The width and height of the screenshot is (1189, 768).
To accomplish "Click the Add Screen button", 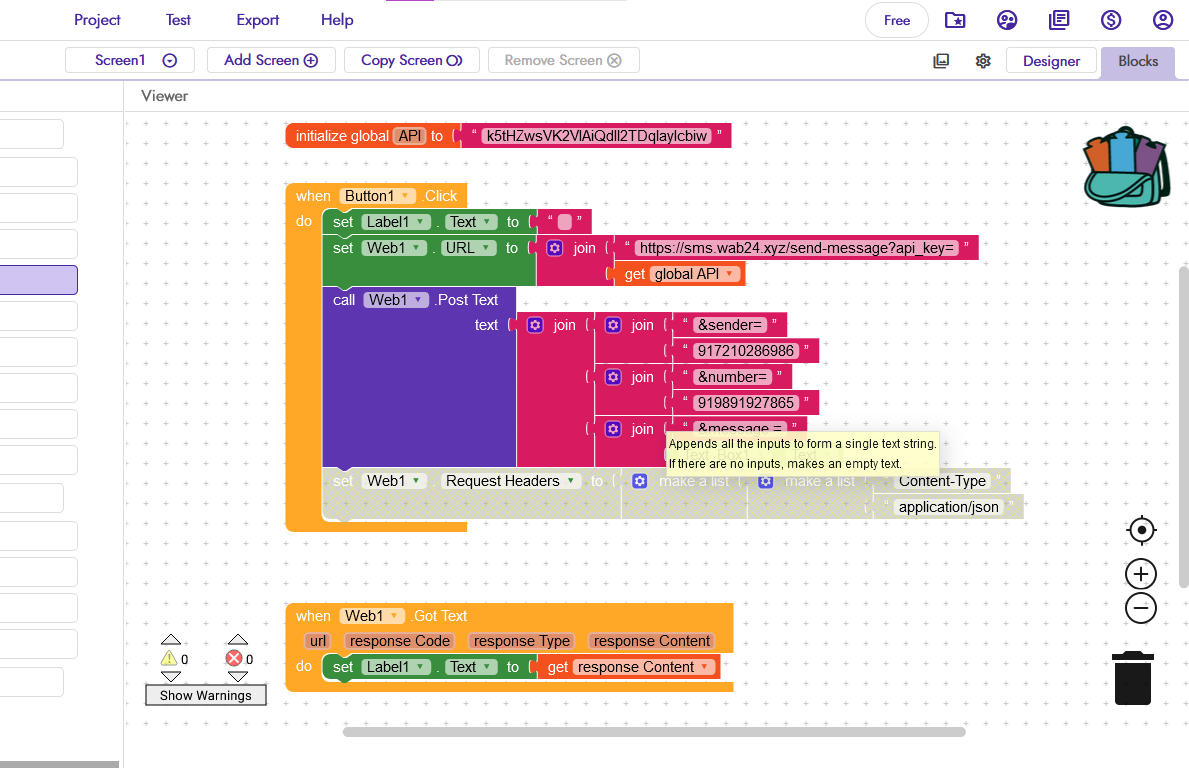I will pyautogui.click(x=271, y=60).
